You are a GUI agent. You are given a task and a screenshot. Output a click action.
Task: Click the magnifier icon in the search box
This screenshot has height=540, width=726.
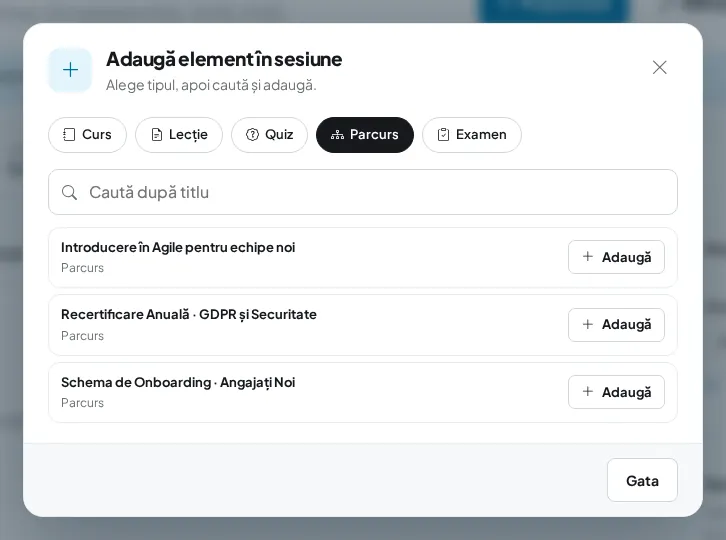[69, 192]
